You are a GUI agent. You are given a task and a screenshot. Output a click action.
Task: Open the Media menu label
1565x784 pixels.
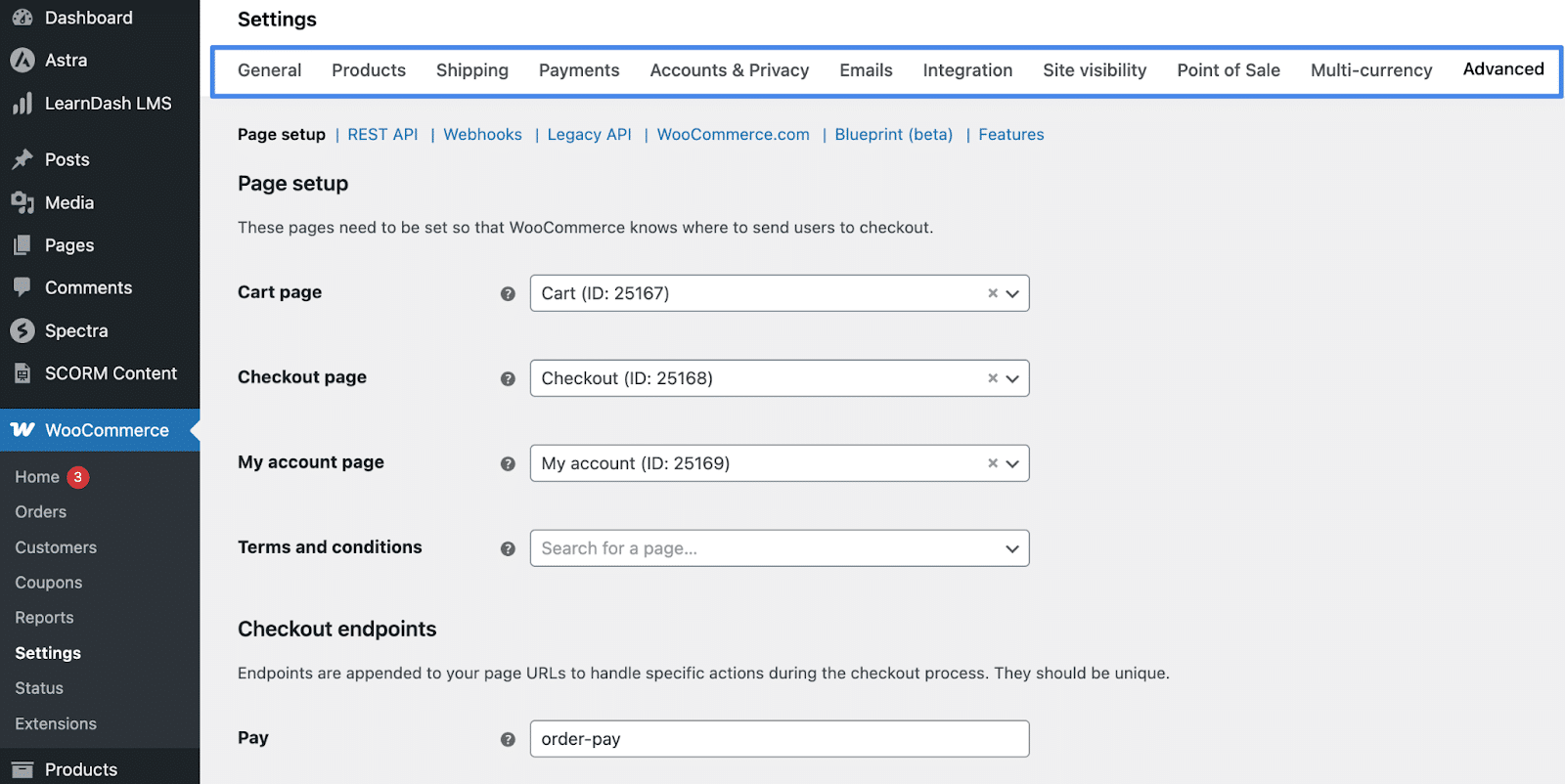coord(69,202)
